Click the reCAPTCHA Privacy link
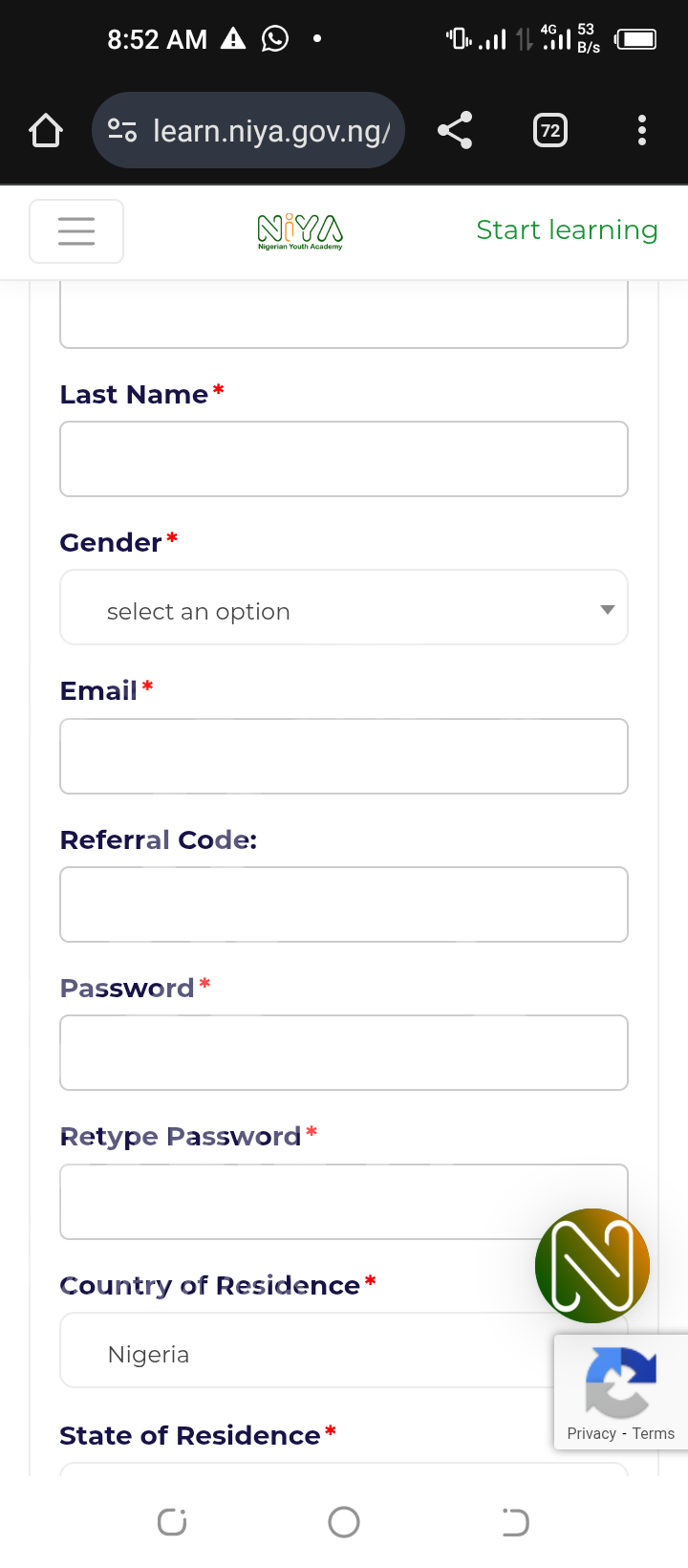The width and height of the screenshot is (688, 1568). (x=591, y=1433)
